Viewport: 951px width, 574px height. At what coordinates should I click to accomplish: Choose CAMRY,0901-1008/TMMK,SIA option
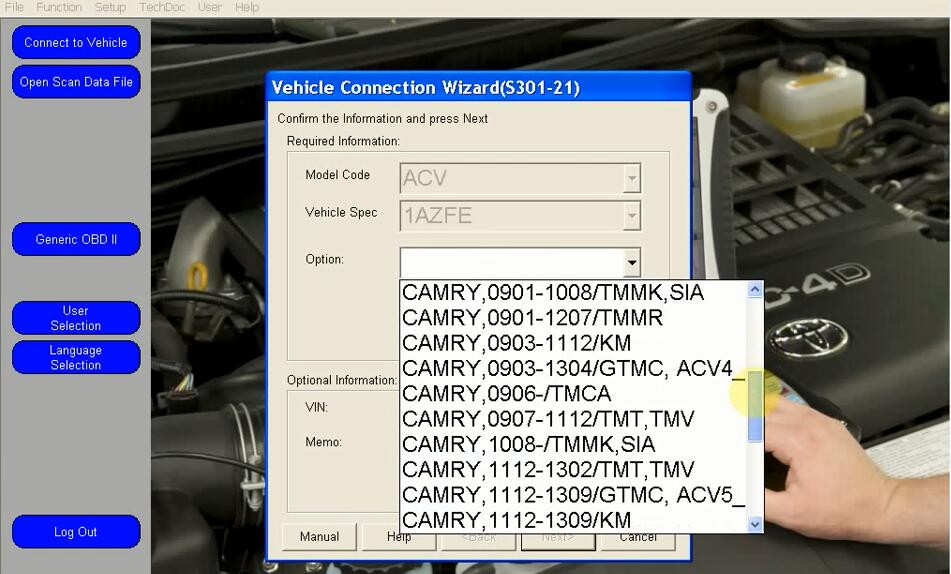click(573, 292)
